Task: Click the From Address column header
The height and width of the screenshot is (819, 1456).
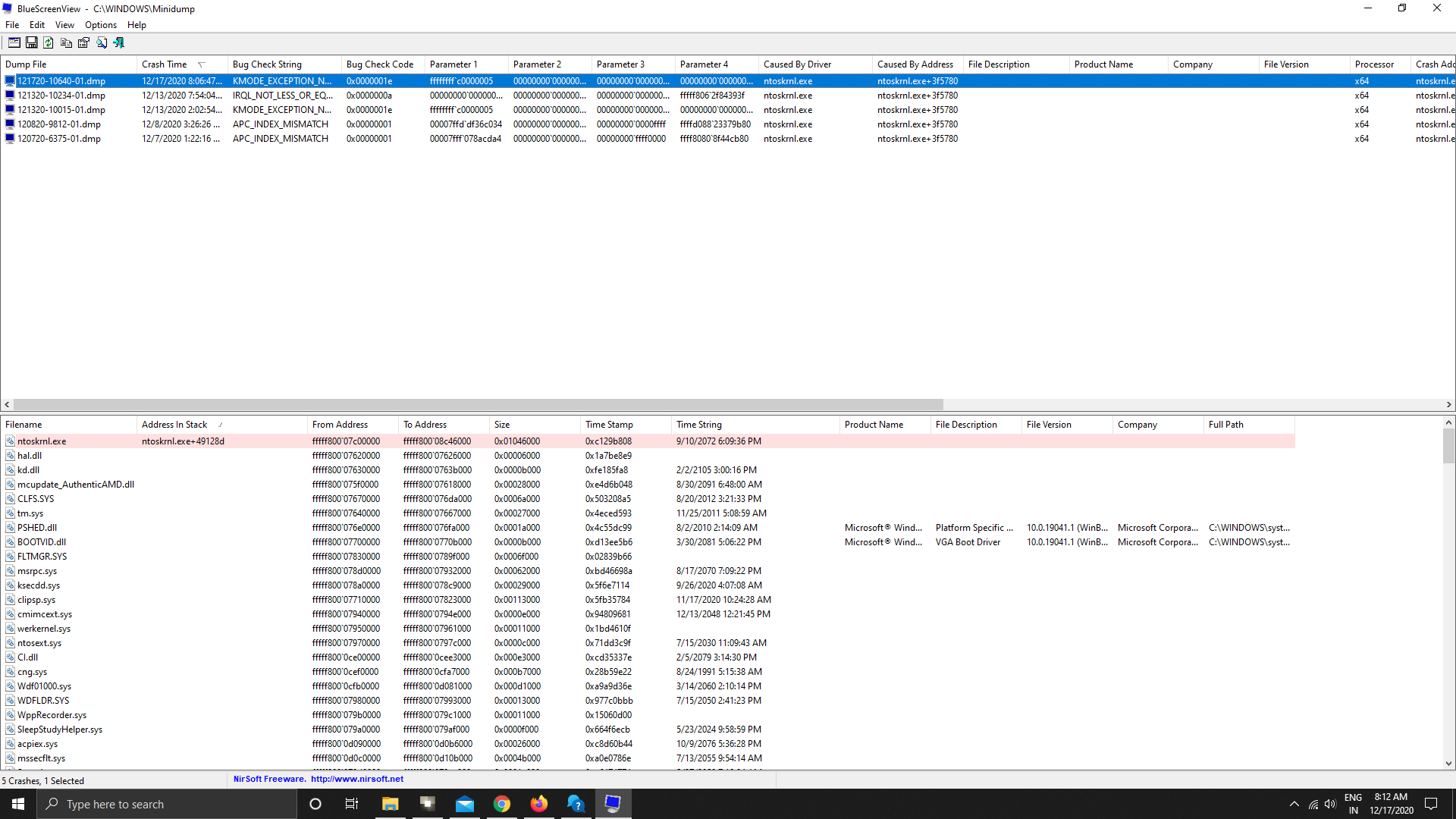Action: [353, 425]
